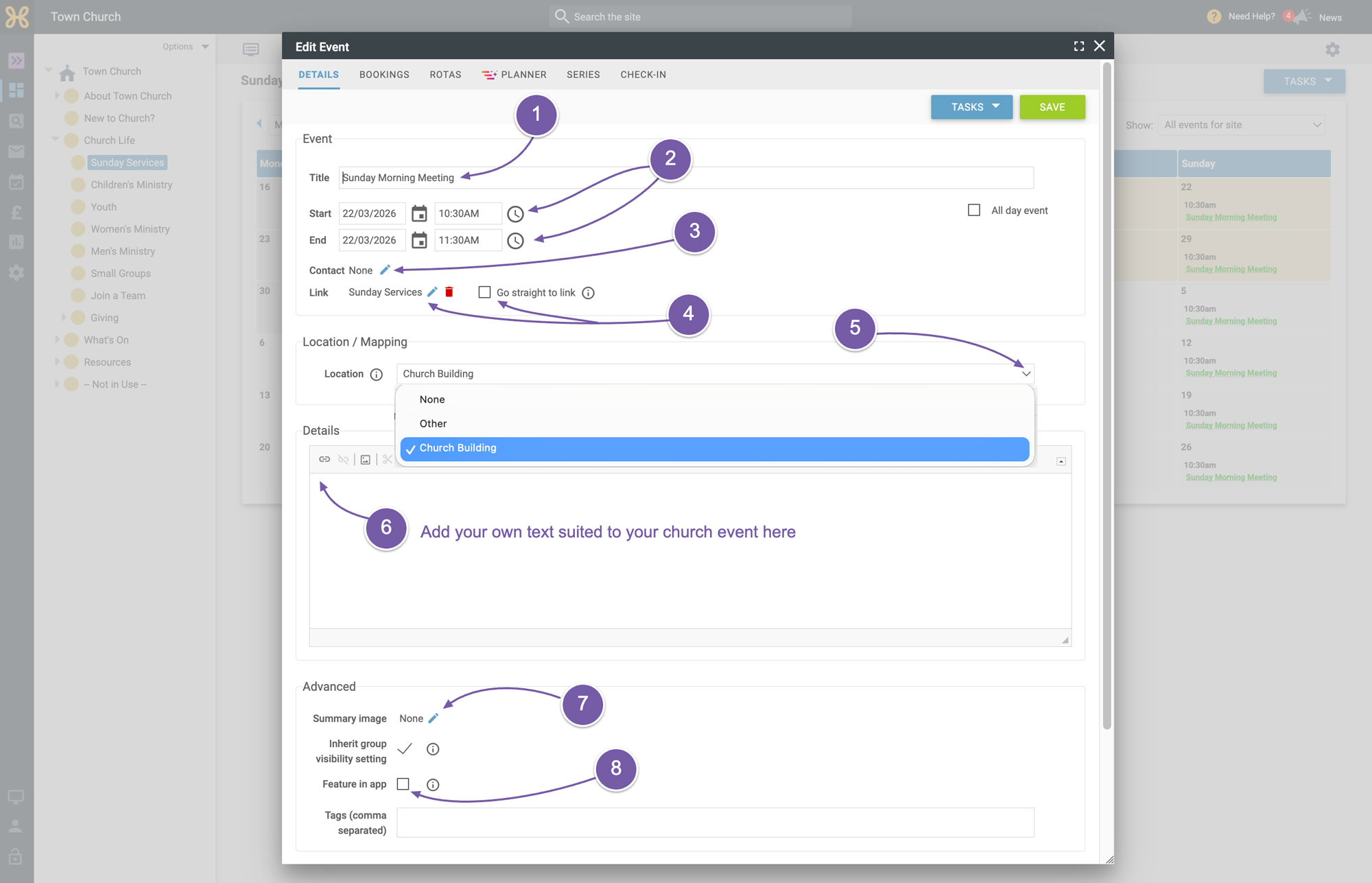
Task: Open the Location dropdown arrow
Action: (x=1026, y=374)
